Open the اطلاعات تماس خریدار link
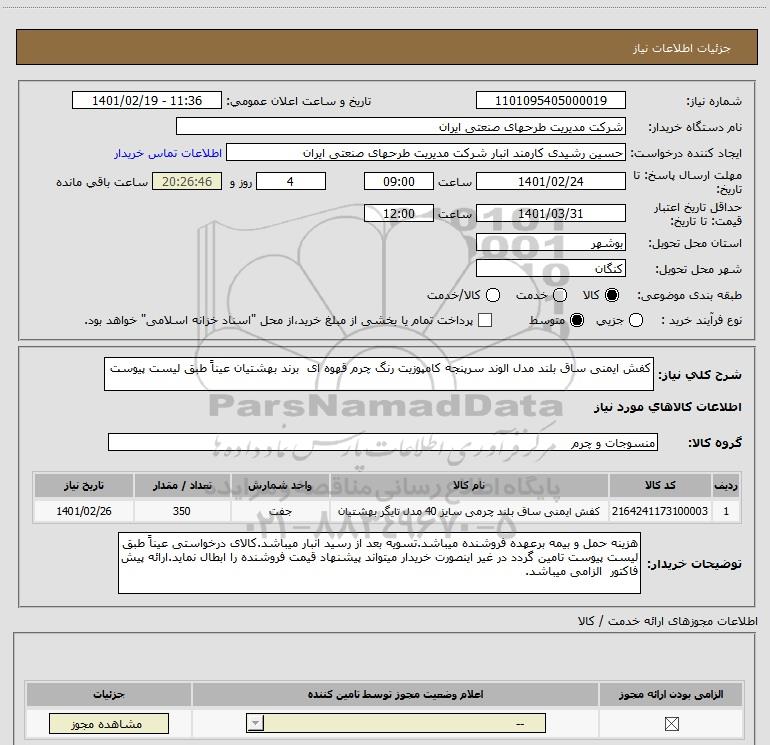The image size is (770, 745). tap(168, 153)
